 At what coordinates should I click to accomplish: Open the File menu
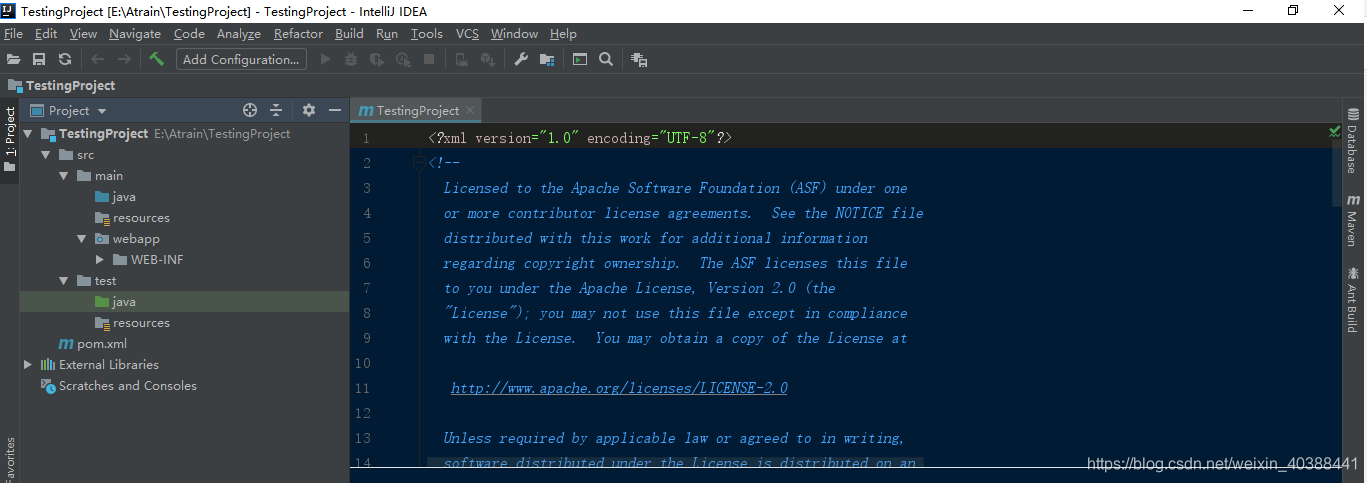click(x=13, y=34)
